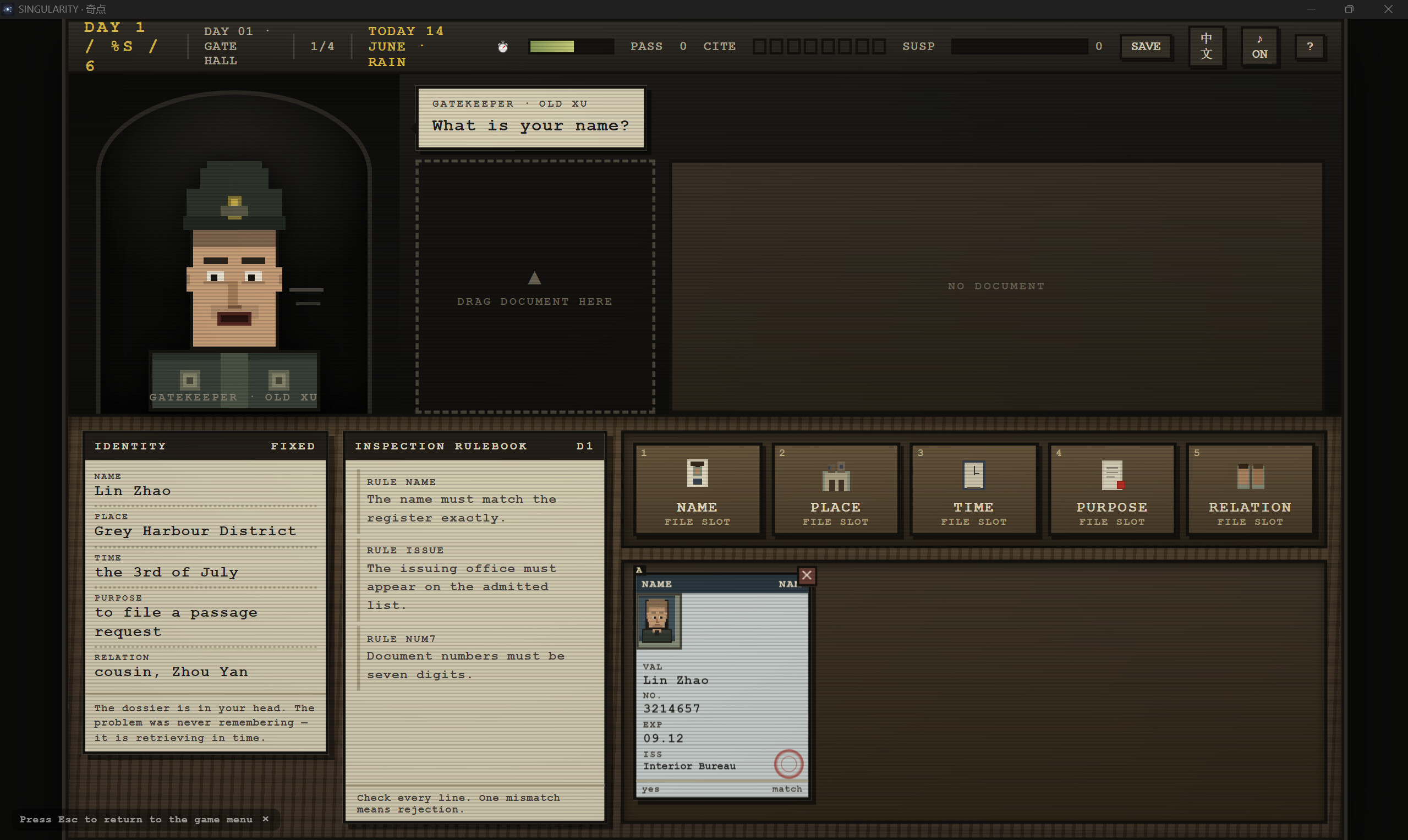This screenshot has width=1408, height=840.
Task: Click 'Lin Zhao' value on ID card
Action: (676, 680)
